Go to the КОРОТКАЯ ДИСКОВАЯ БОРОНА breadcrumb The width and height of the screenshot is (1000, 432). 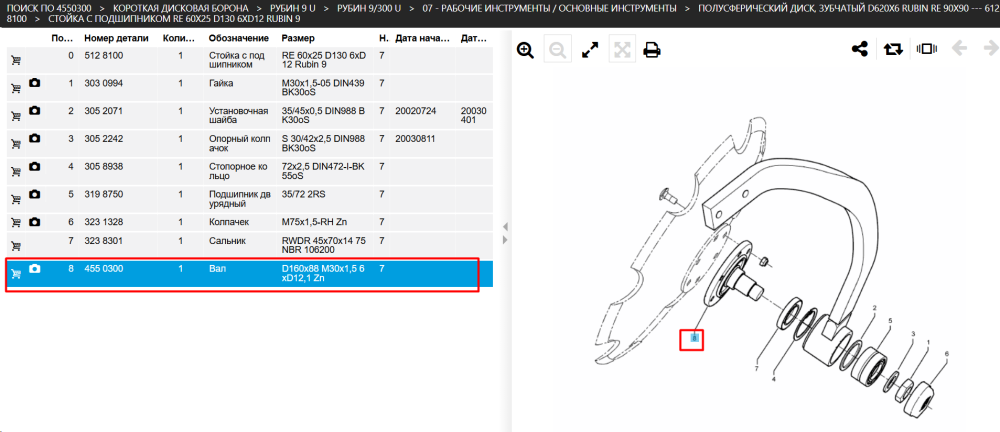pyautogui.click(x=180, y=8)
